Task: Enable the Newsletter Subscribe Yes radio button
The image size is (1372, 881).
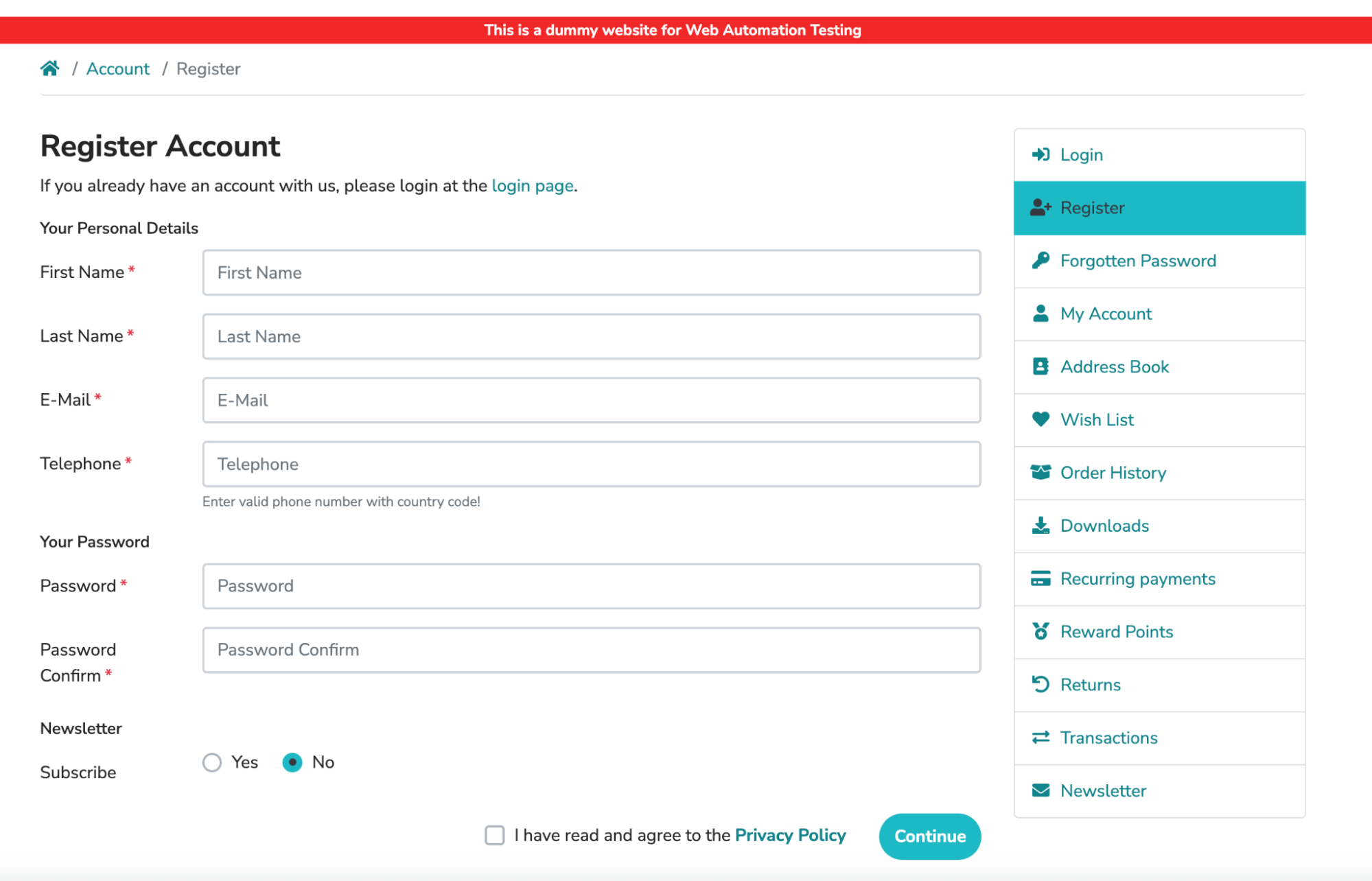Action: 211,762
